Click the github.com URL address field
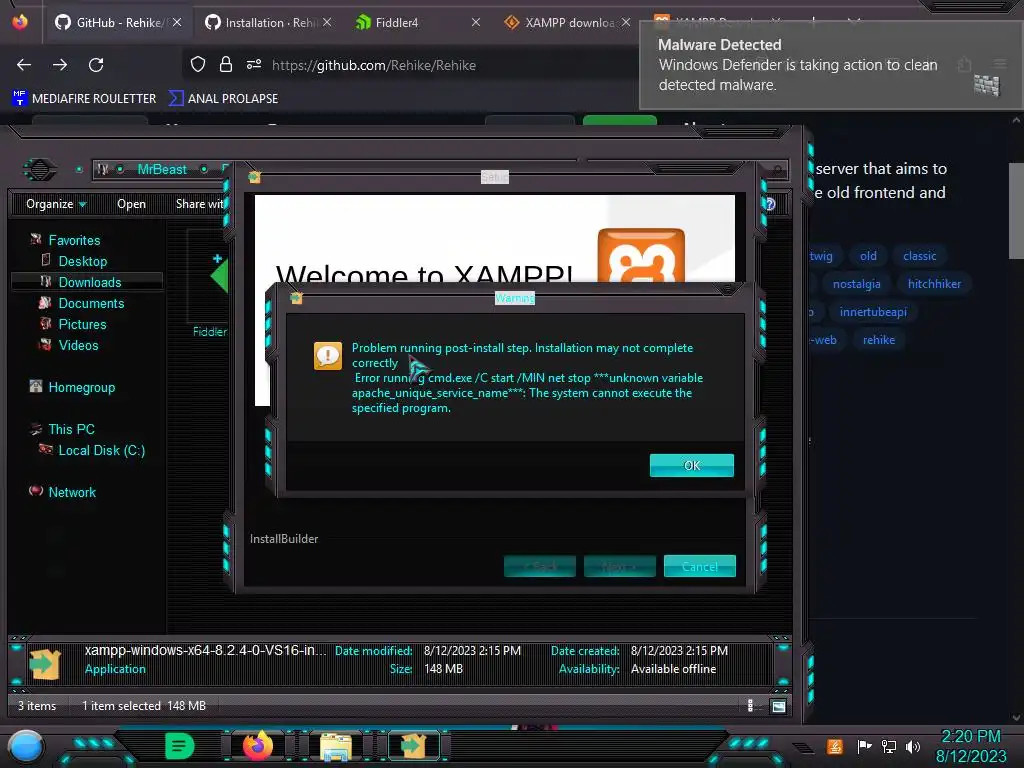 (x=374, y=65)
